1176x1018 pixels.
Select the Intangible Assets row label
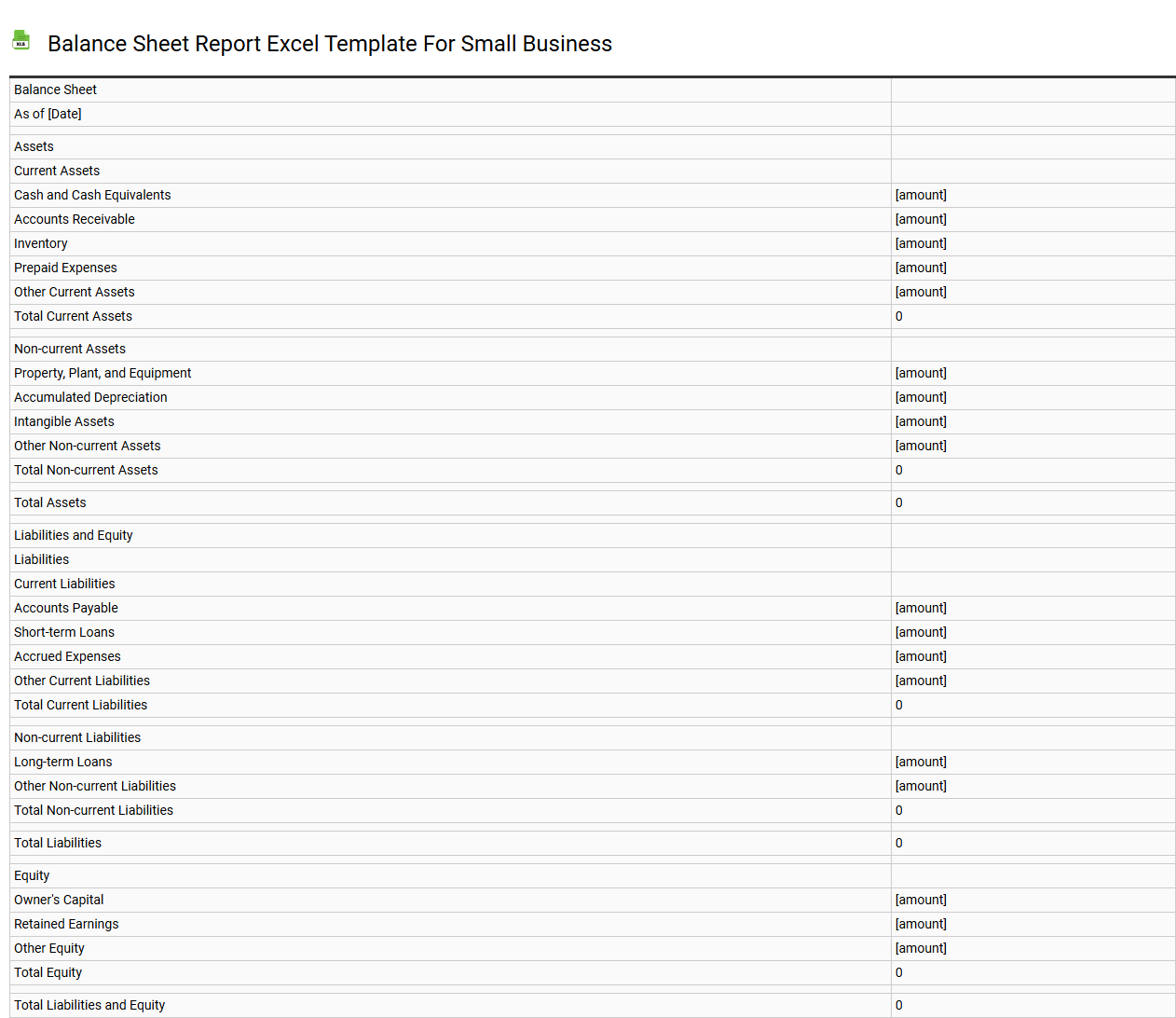[x=63, y=421]
